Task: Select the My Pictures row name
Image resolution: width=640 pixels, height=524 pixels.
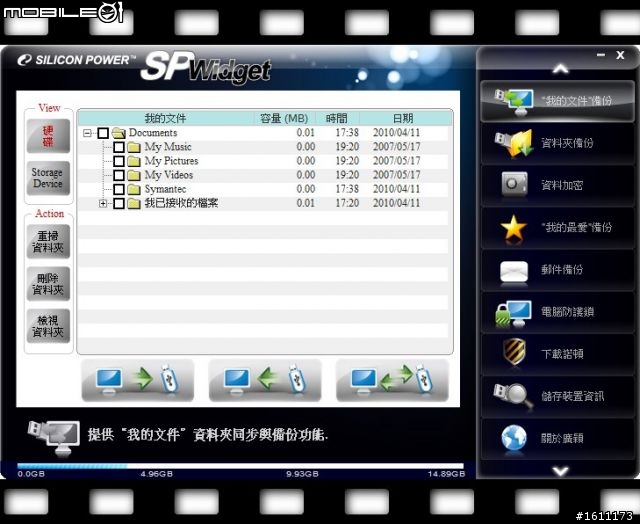Action: tap(171, 161)
